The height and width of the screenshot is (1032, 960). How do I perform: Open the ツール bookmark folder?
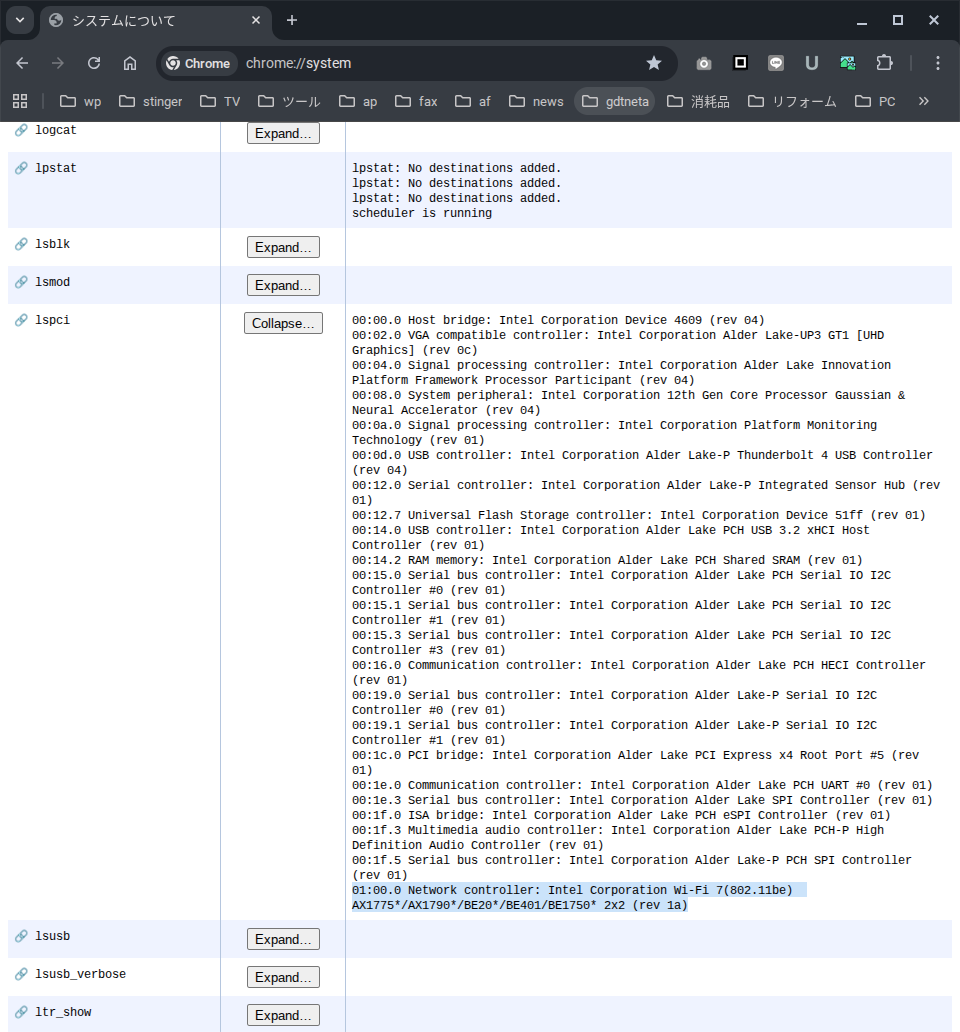(289, 101)
